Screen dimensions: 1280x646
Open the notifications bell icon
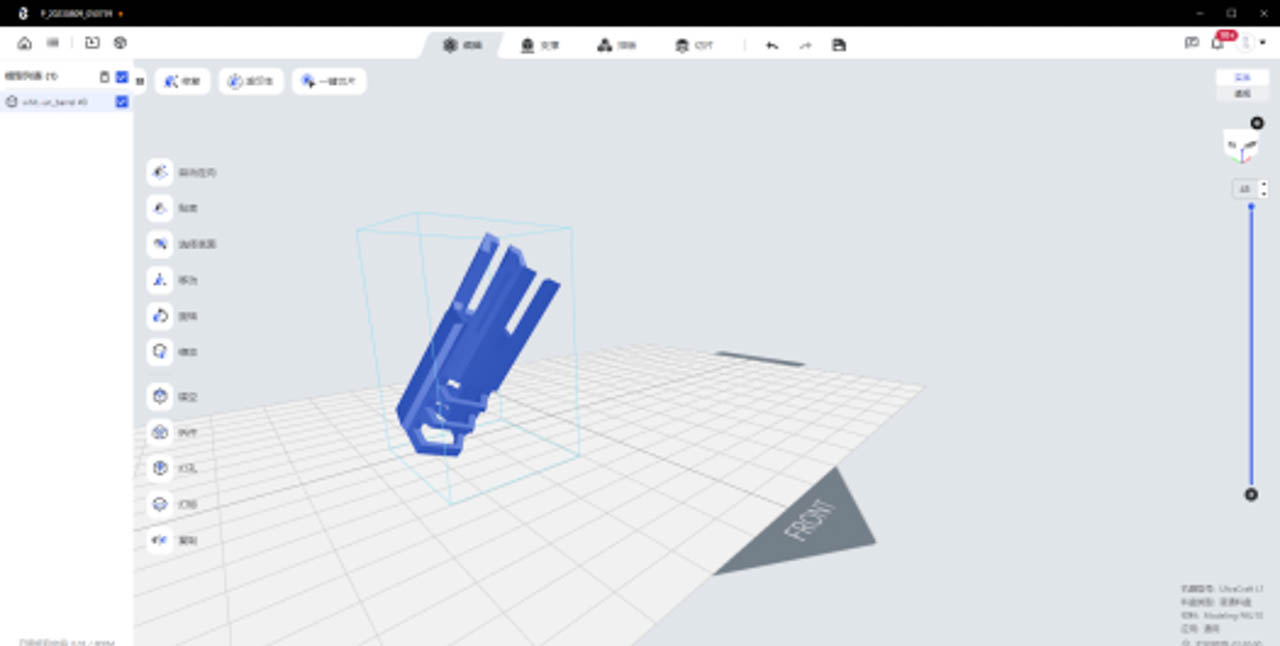1217,43
